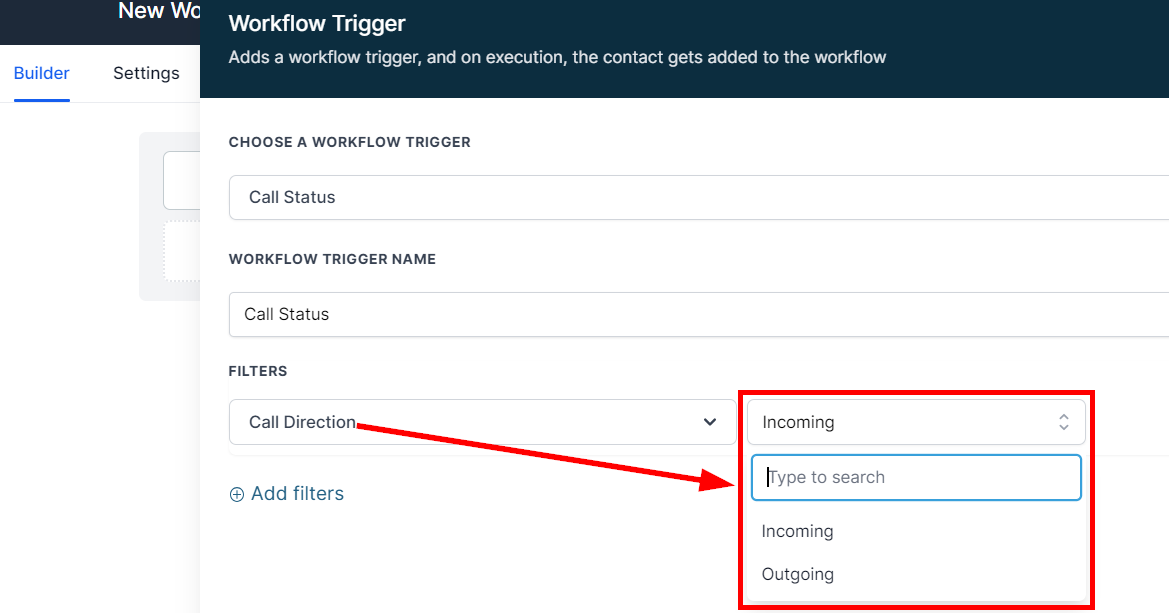
Task: Click the Workflow Trigger panel heading
Action: tap(317, 23)
